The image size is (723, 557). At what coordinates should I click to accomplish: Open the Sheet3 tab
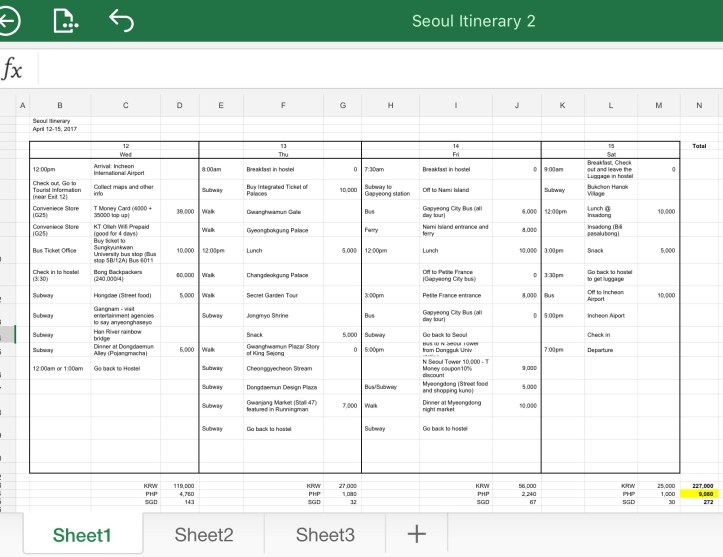tap(325, 535)
